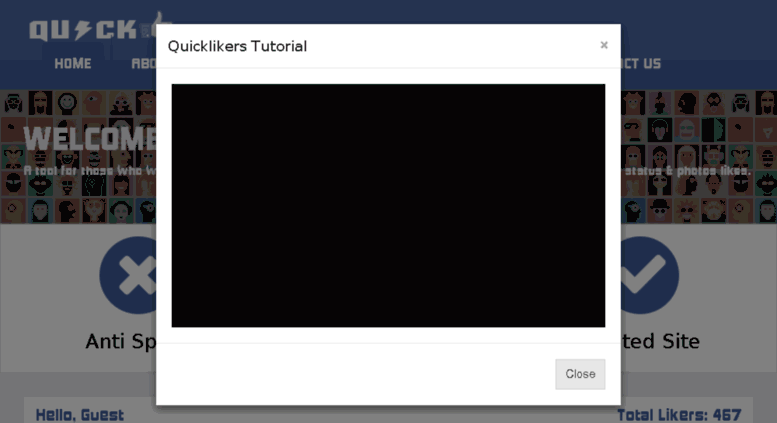777x423 pixels.
Task: Click the Close button in the tutorial dialog
Action: 580,374
